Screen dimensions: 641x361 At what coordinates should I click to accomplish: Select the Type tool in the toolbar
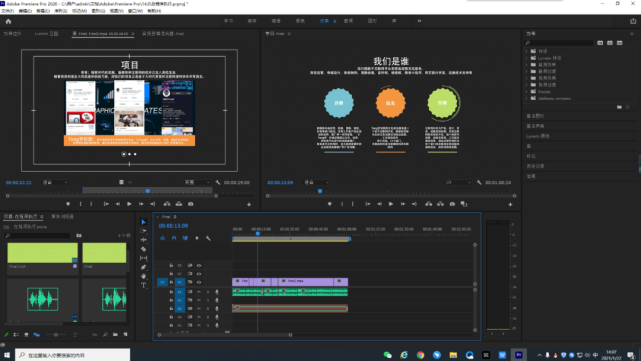pos(143,285)
